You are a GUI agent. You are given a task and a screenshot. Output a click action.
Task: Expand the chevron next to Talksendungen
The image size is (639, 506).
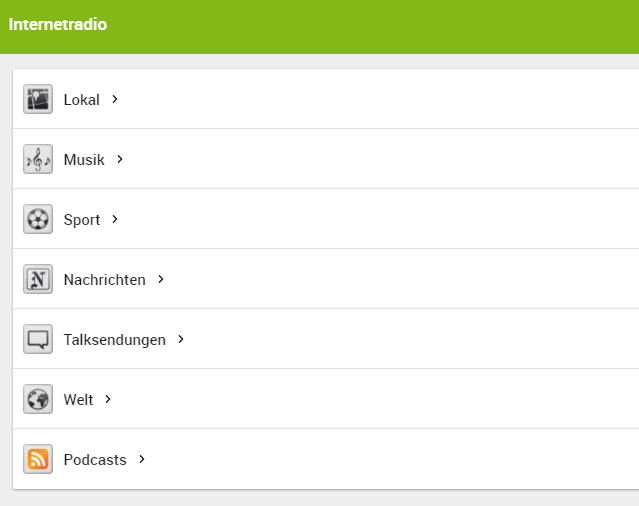pos(181,339)
